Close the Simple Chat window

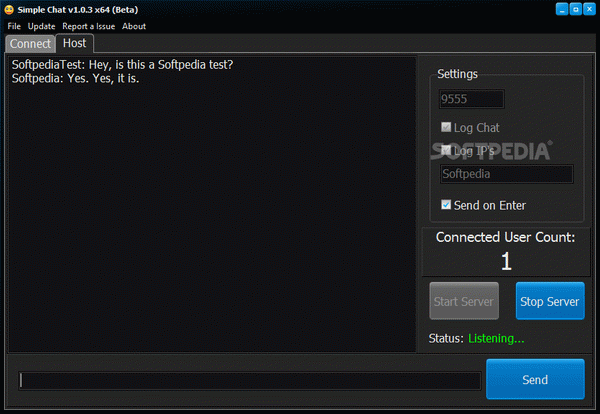589,9
